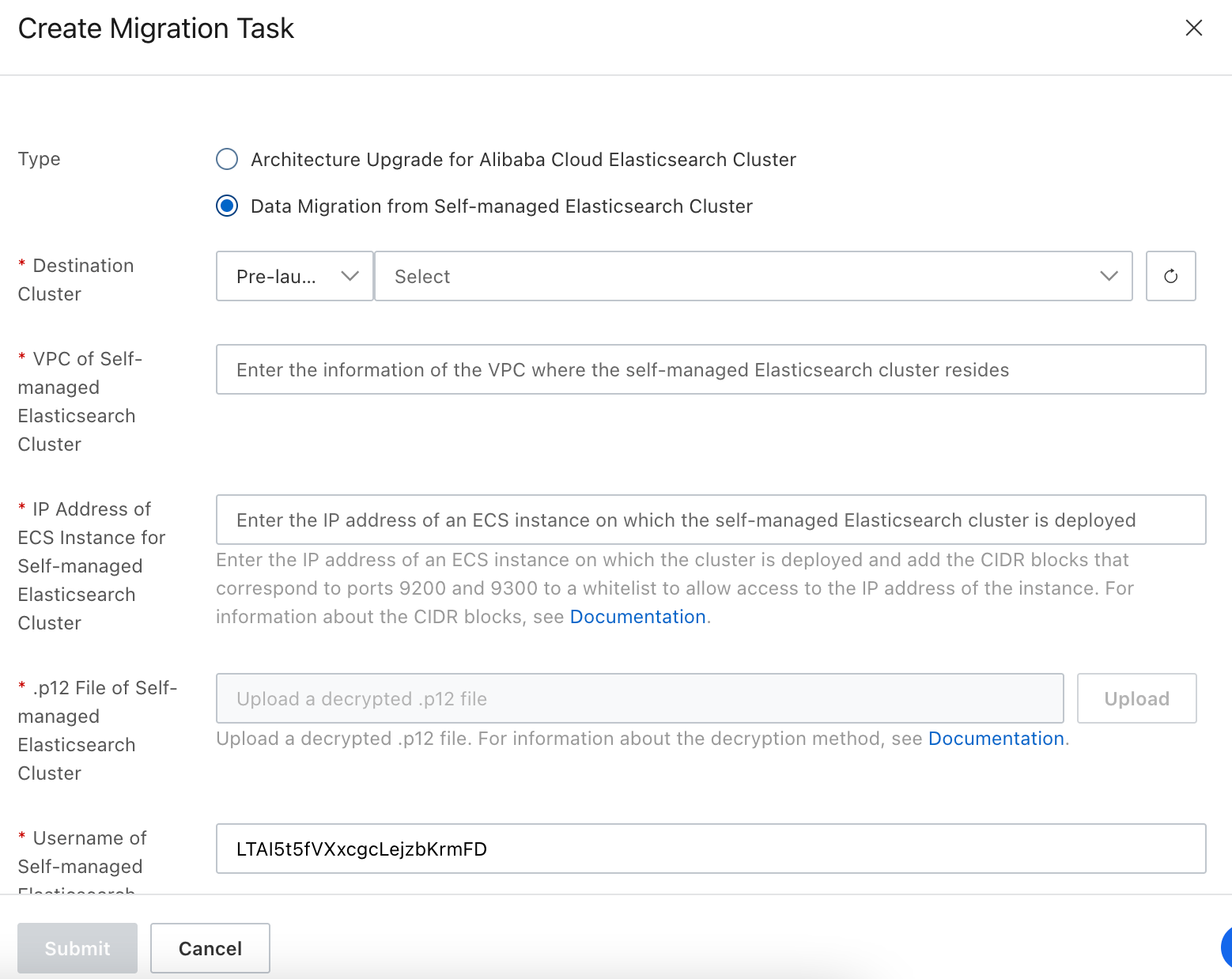Screen dimensions: 1232x979
Task: Click the VPC information input field
Action: click(710, 369)
